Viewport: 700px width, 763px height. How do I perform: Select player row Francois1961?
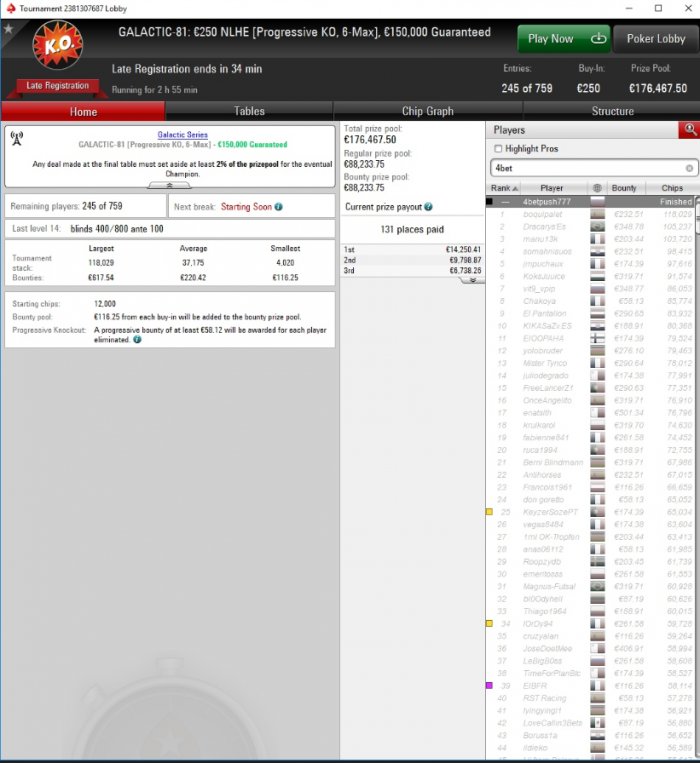pyautogui.click(x=590, y=487)
